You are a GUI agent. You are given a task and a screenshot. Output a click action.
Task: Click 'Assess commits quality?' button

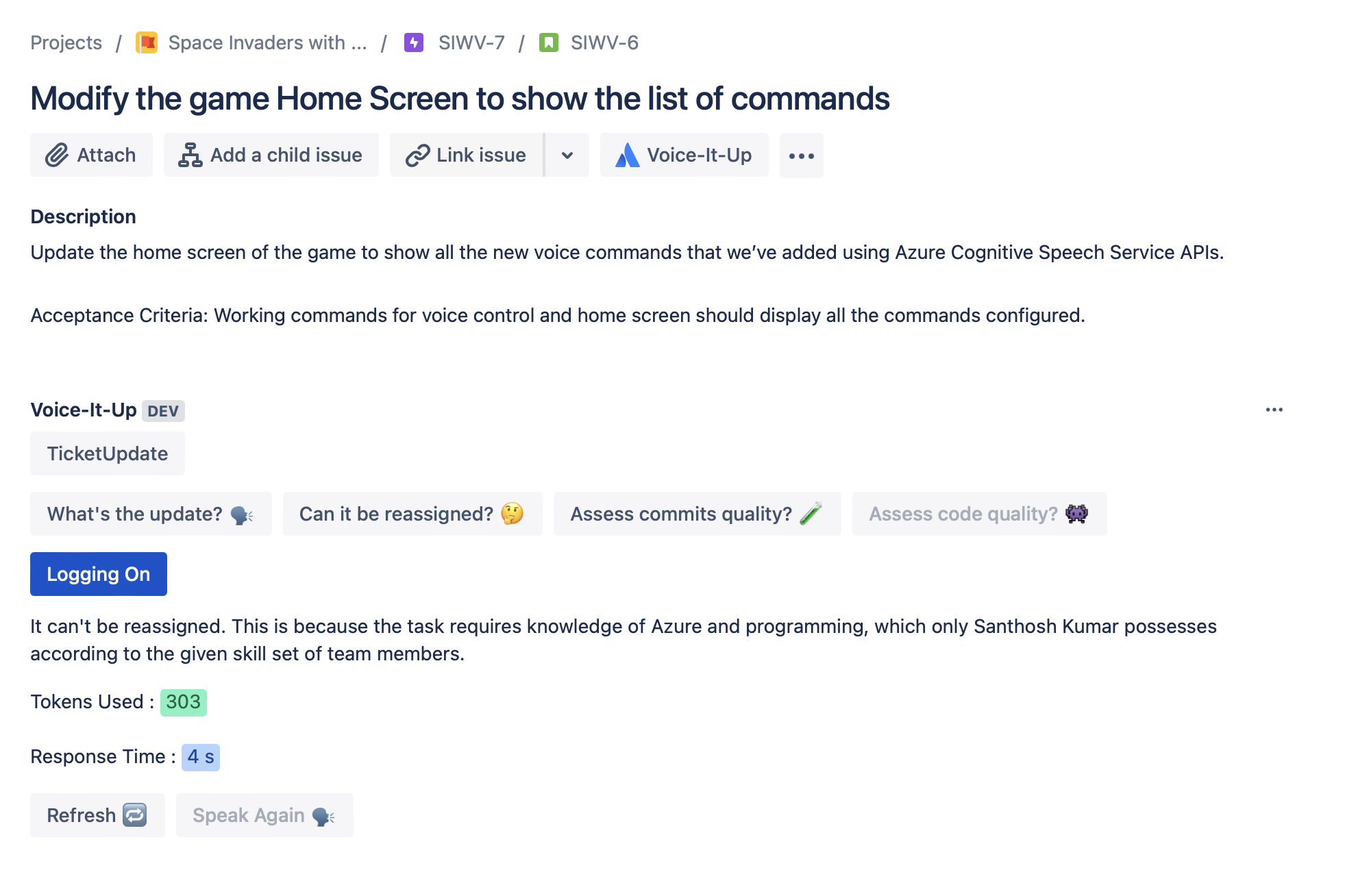[x=697, y=514]
